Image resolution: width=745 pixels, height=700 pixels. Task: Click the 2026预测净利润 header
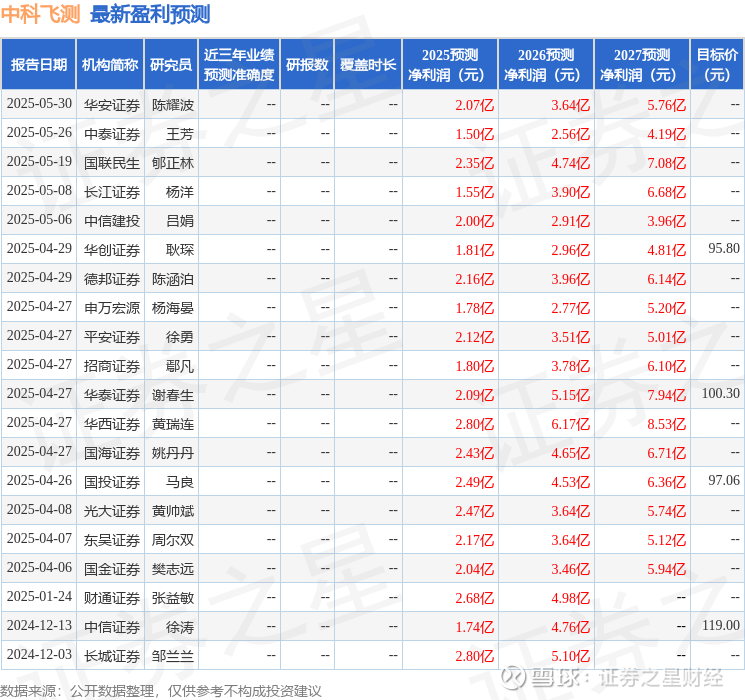pyautogui.click(x=546, y=65)
